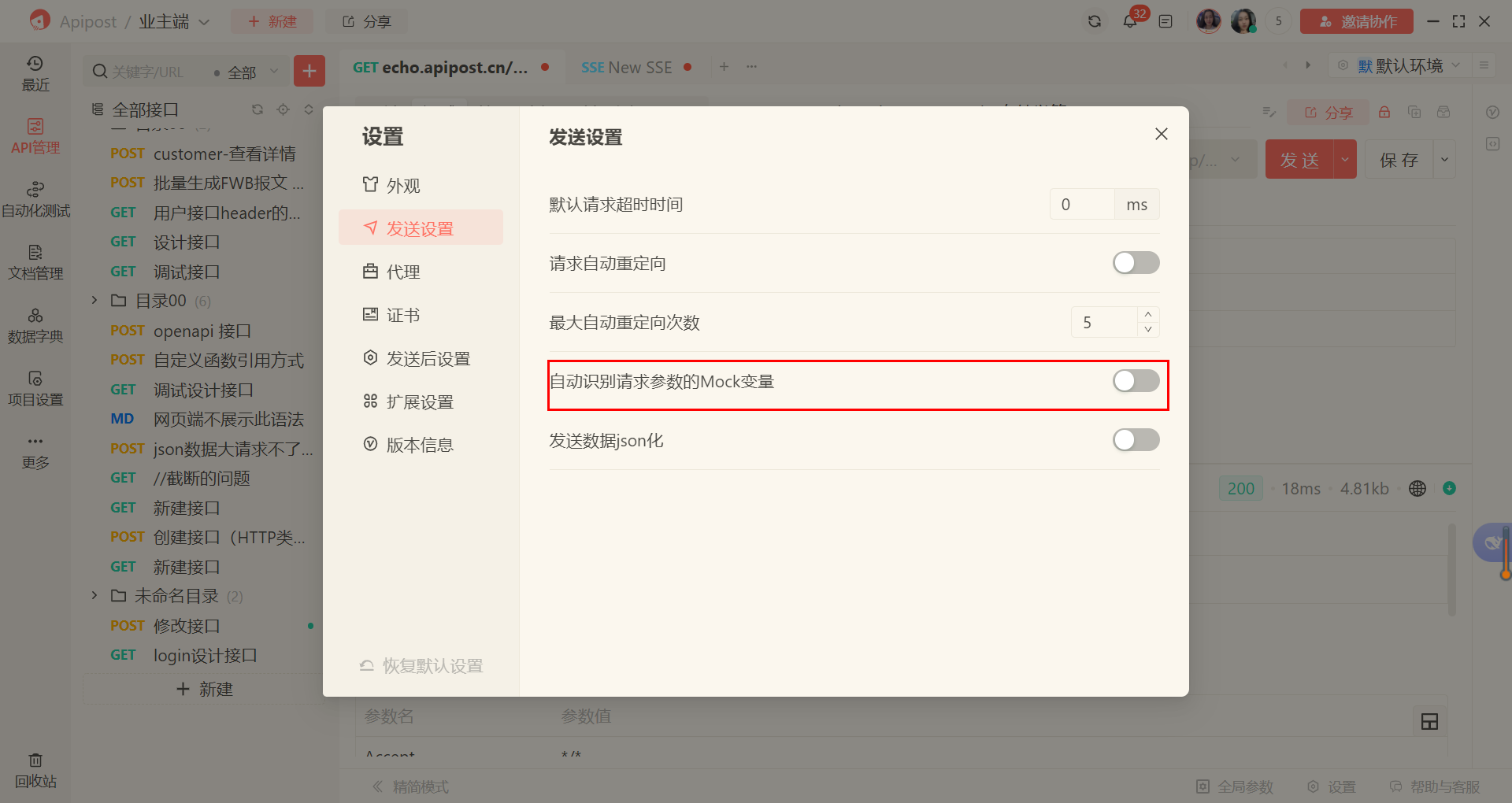Open the 自动化测试 sidebar section

click(x=35, y=199)
